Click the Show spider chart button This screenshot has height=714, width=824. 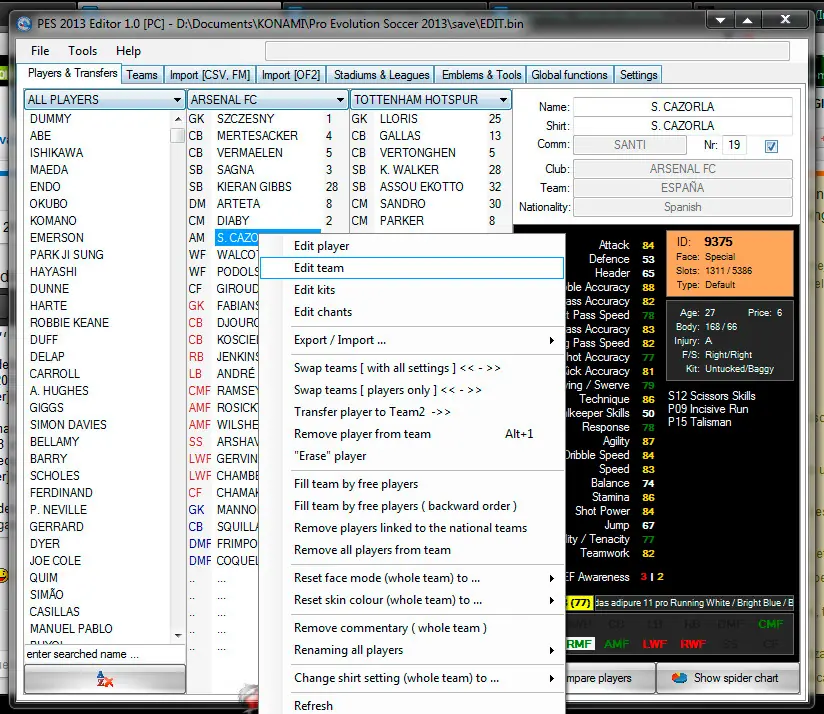(x=728, y=678)
